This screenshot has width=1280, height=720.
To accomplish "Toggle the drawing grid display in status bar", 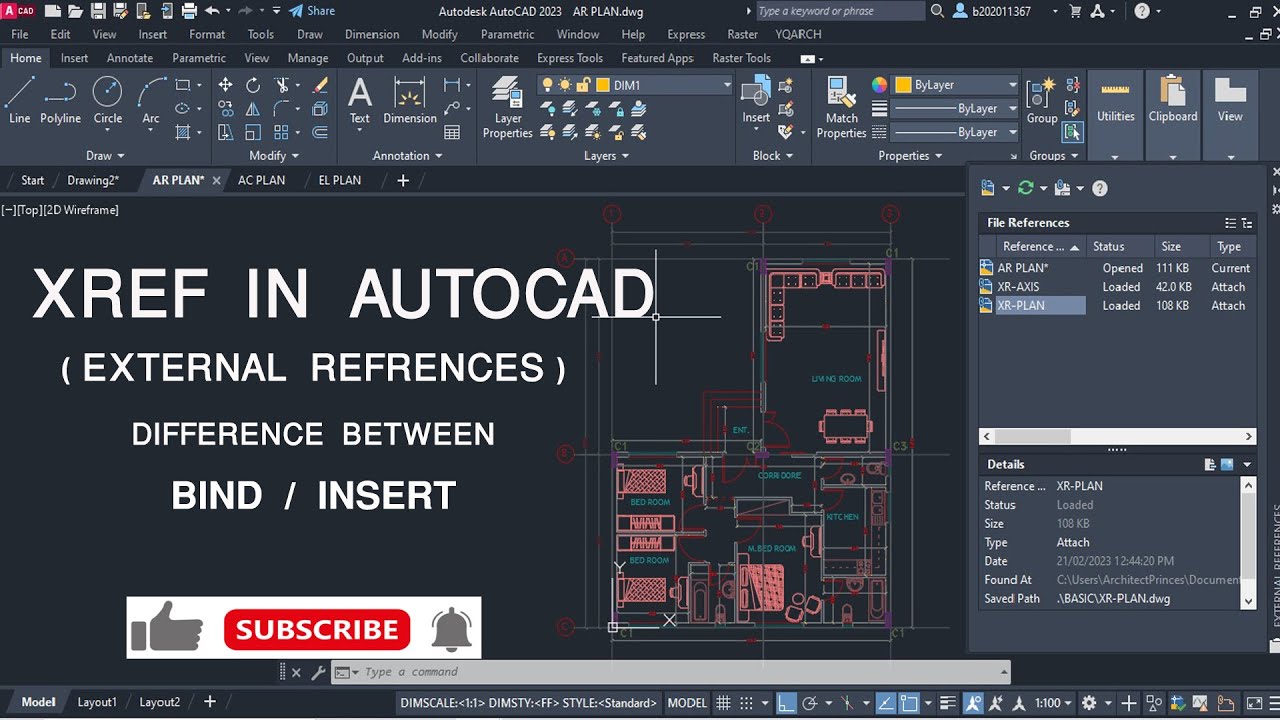I will 724,703.
